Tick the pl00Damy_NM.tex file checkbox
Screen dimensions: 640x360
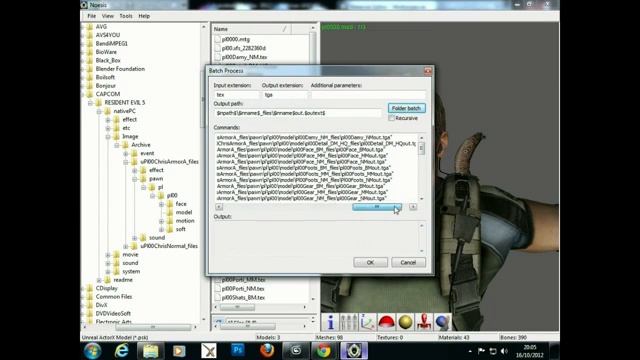coord(217,57)
